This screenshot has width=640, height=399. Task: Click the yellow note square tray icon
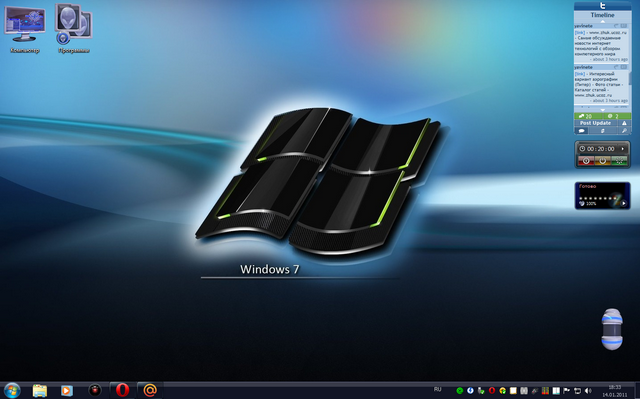(x=513, y=391)
